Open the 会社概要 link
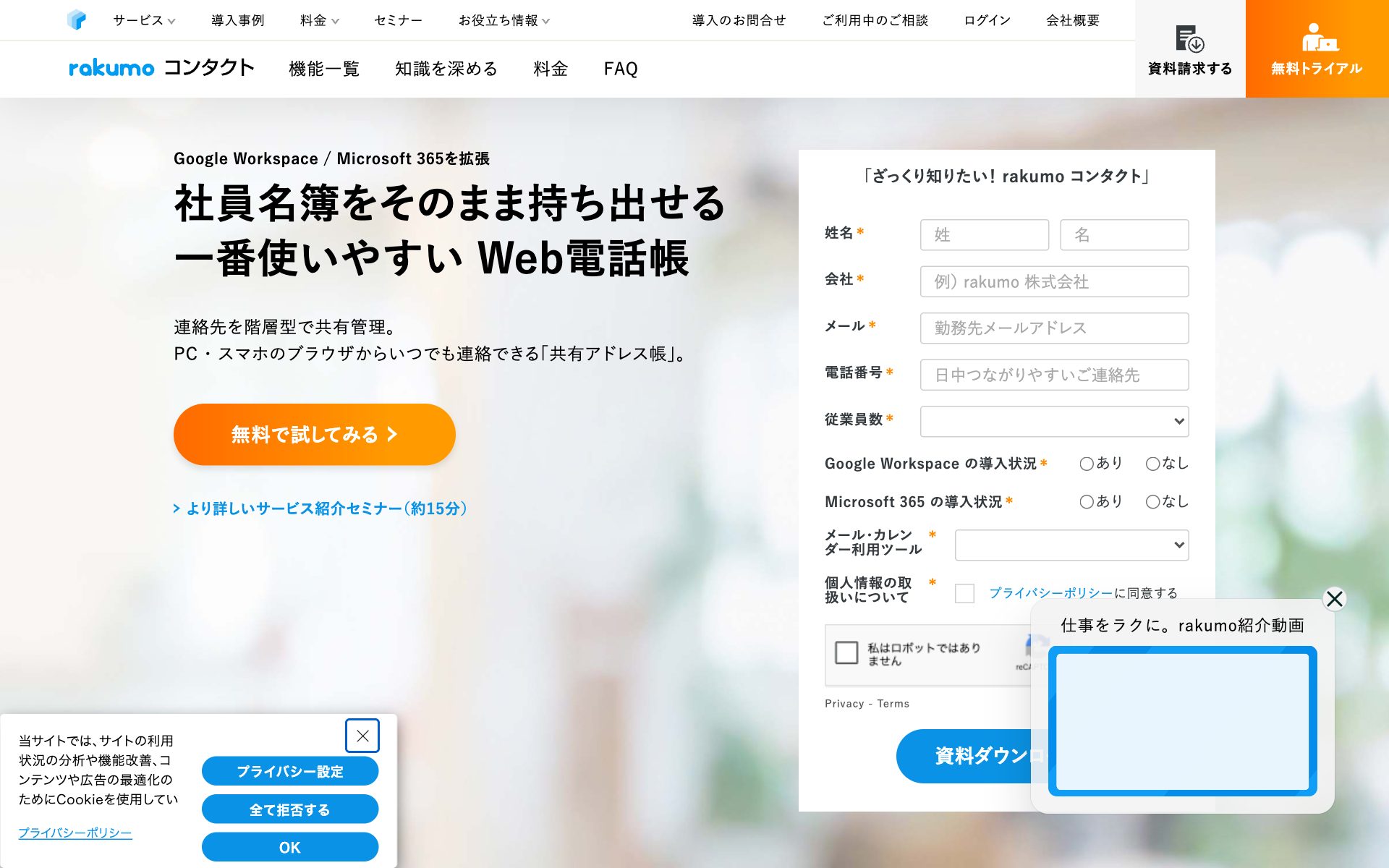The image size is (1389, 868). [x=1073, y=20]
